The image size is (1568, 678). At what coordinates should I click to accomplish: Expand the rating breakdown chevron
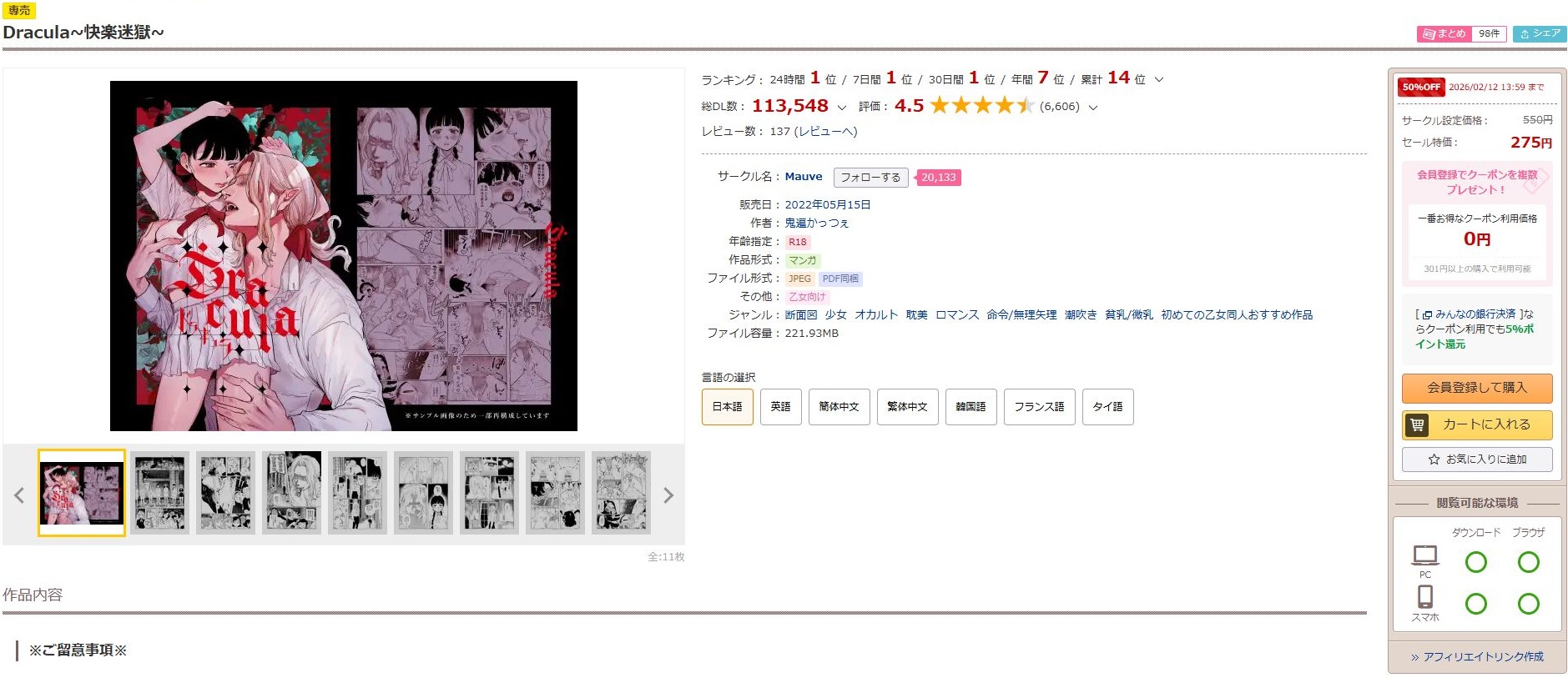click(x=1093, y=107)
